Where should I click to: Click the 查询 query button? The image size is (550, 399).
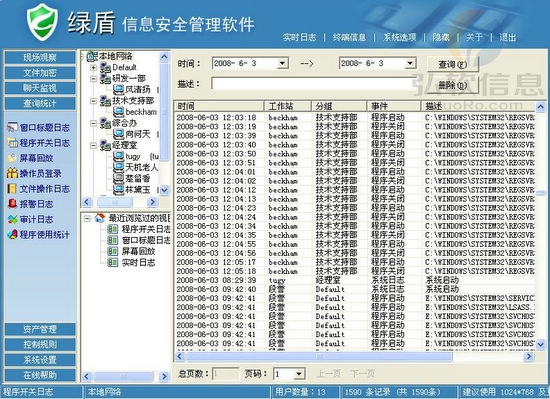453,64
